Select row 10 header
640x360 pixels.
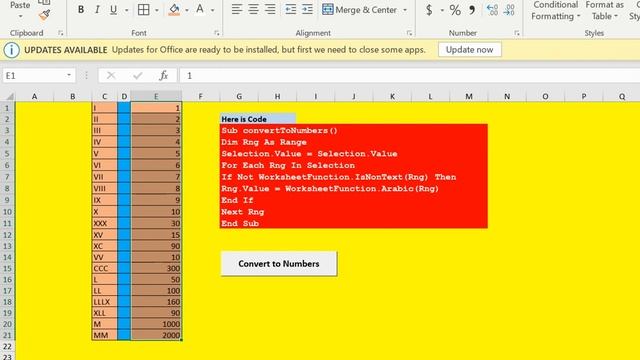[x=7, y=212]
